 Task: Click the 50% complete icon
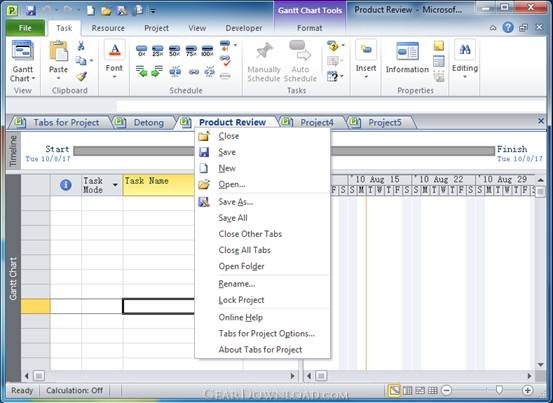pos(175,51)
